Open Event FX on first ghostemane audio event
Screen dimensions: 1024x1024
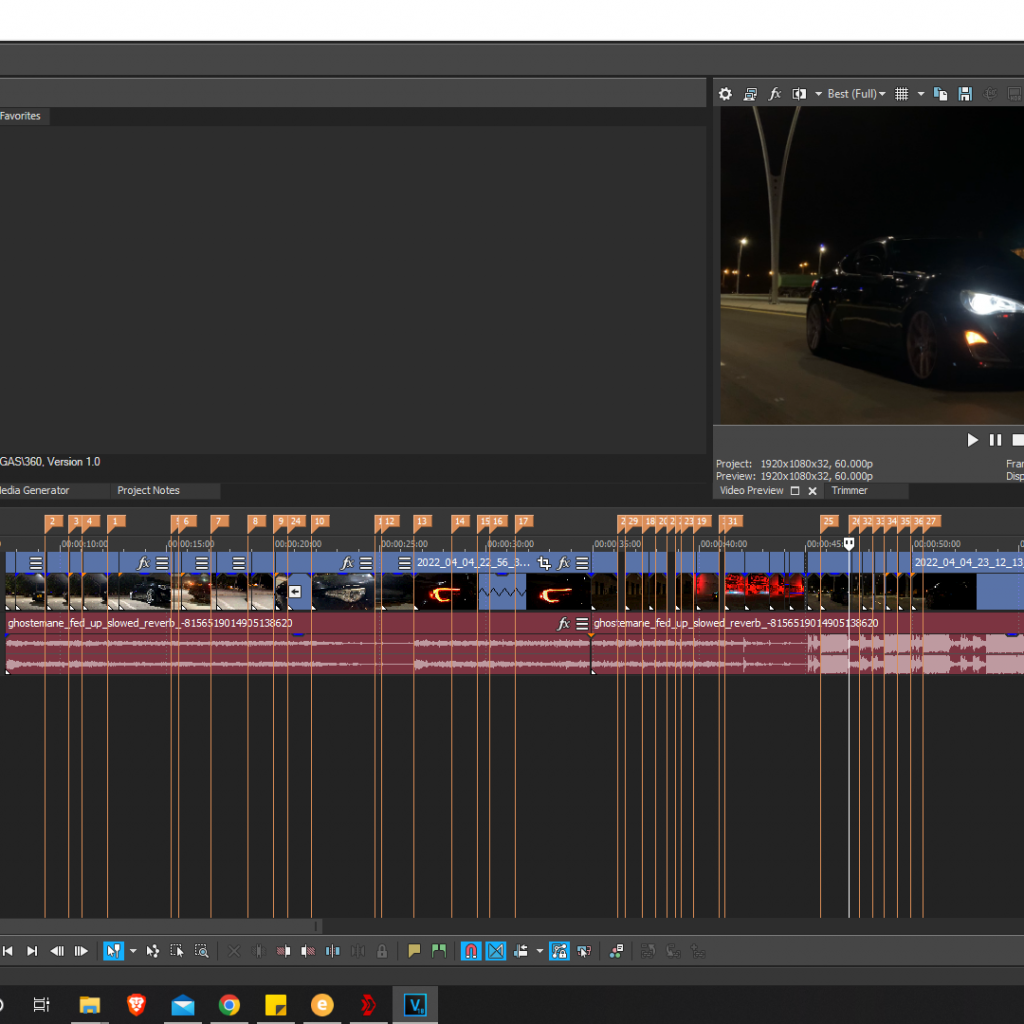564,623
